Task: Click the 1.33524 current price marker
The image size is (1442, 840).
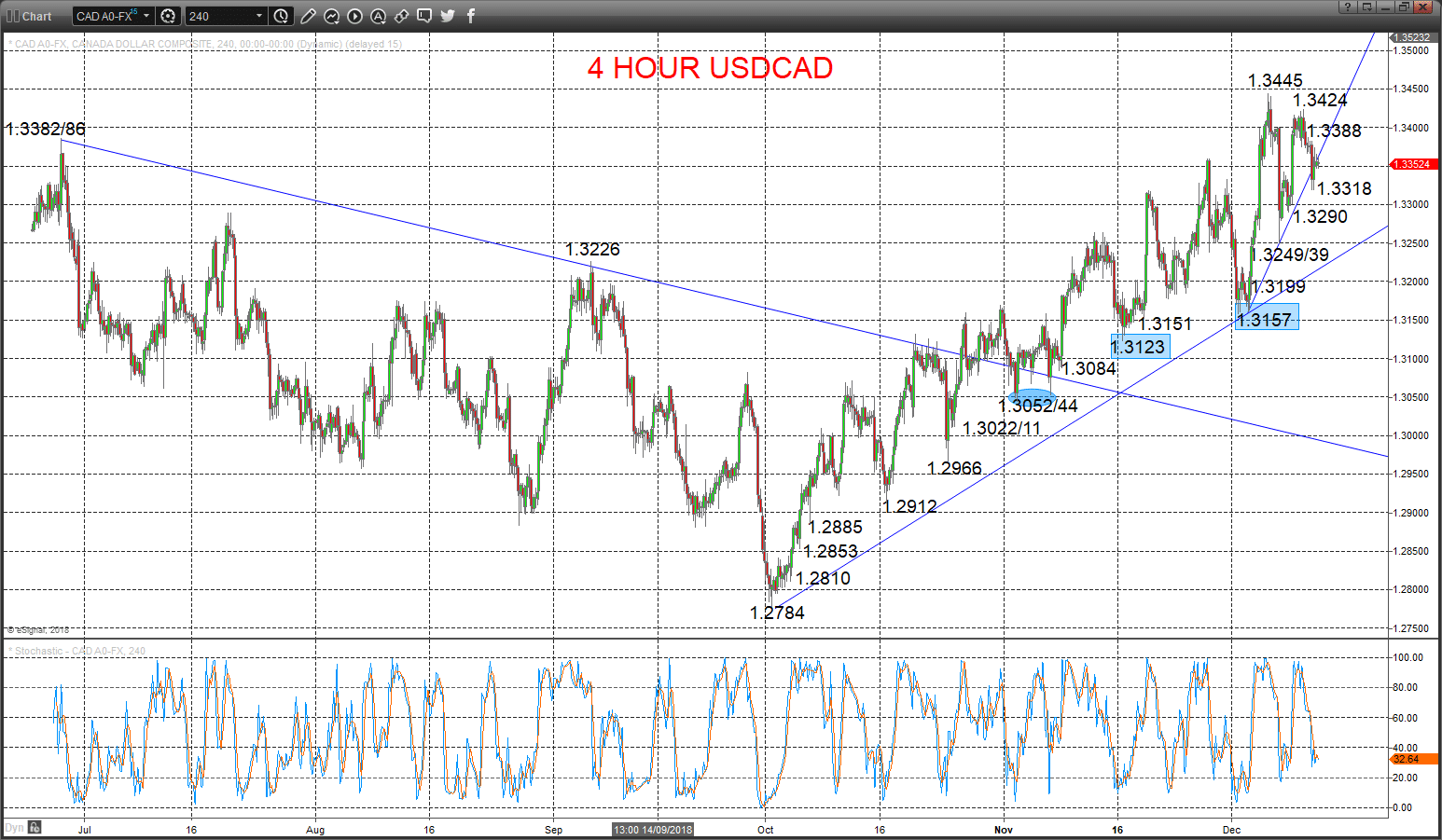Action: (1412, 164)
